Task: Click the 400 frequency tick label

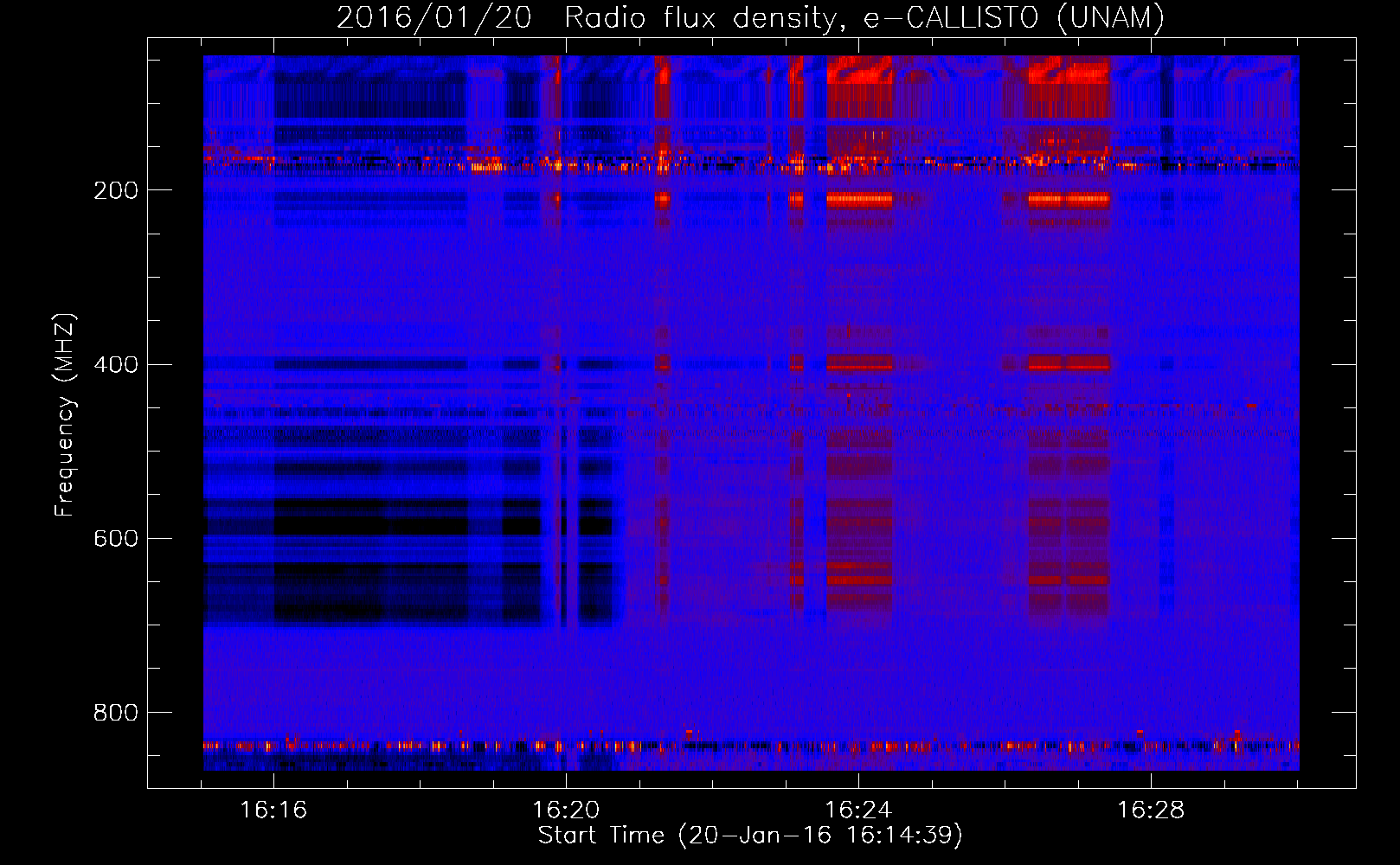Action: coord(116,364)
